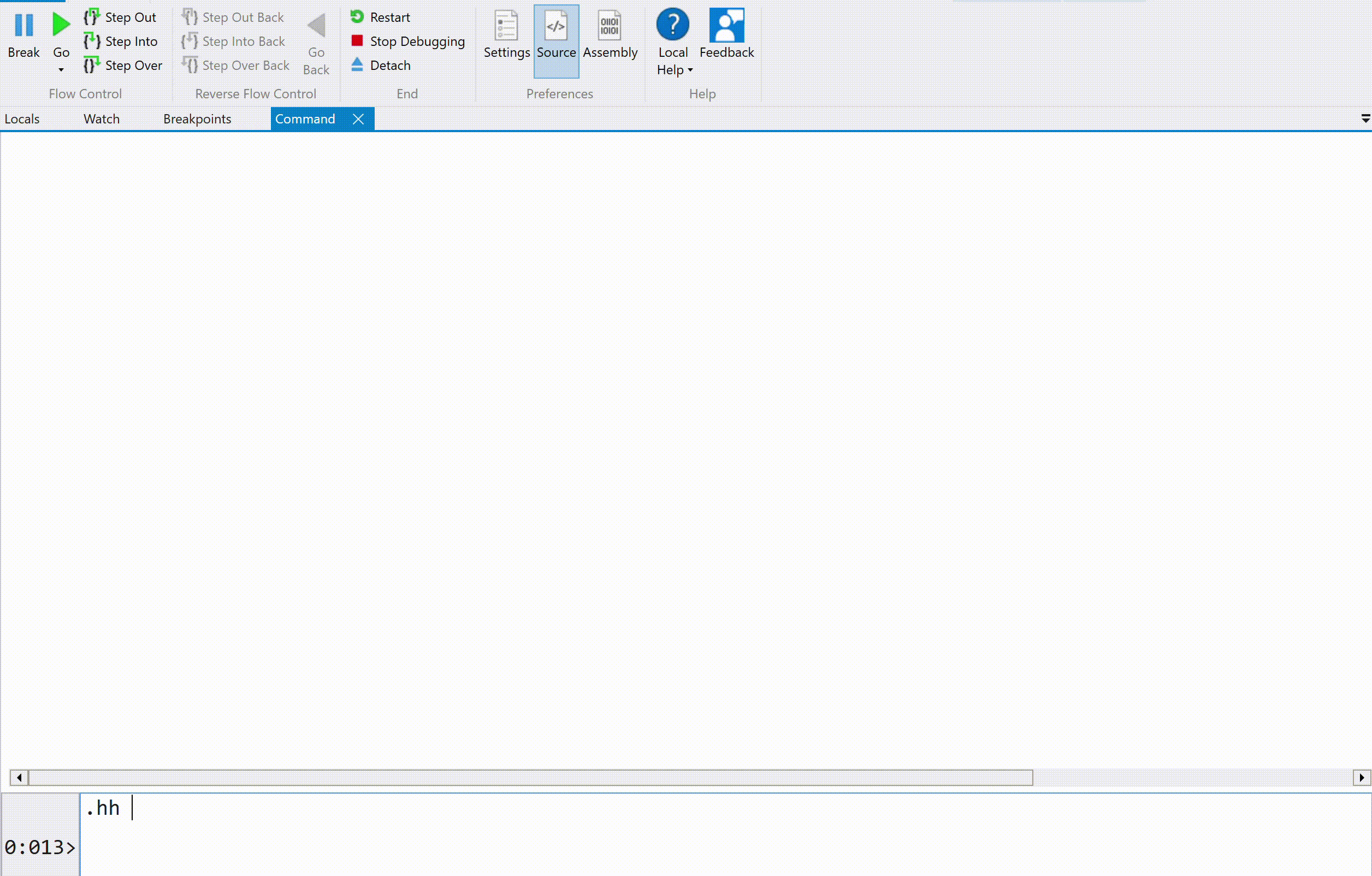Screen dimensions: 1372x876
Task: Click the Step Into icon
Action: click(91, 41)
